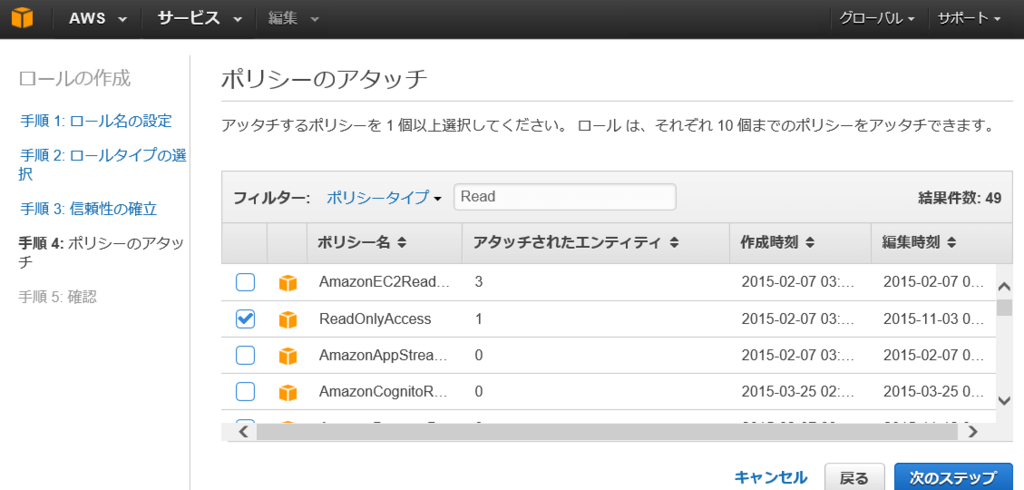Click policy icon beside ReadOnlyAccess

pyautogui.click(x=287, y=319)
